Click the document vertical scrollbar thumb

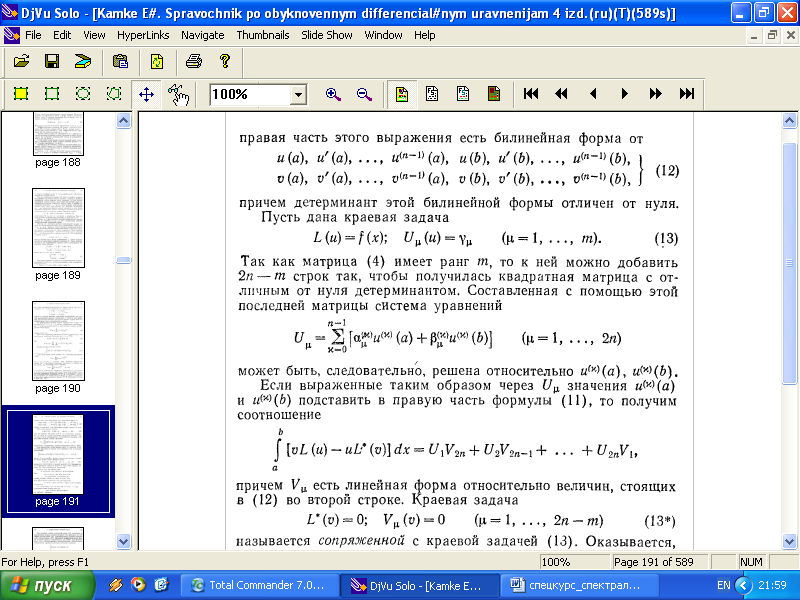[x=789, y=263]
